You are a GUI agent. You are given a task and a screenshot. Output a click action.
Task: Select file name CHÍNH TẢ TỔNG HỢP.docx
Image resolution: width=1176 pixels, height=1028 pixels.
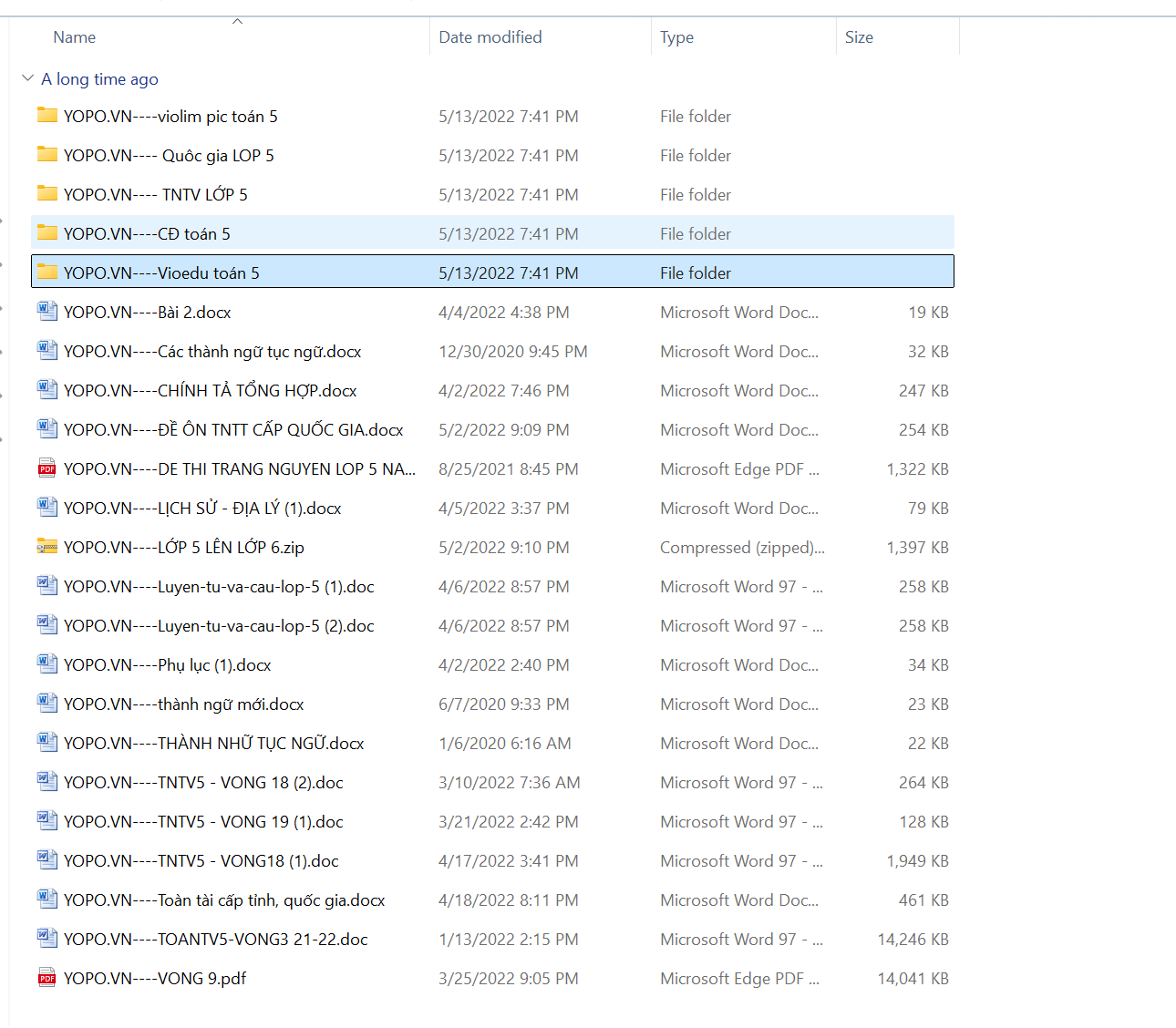257,391
